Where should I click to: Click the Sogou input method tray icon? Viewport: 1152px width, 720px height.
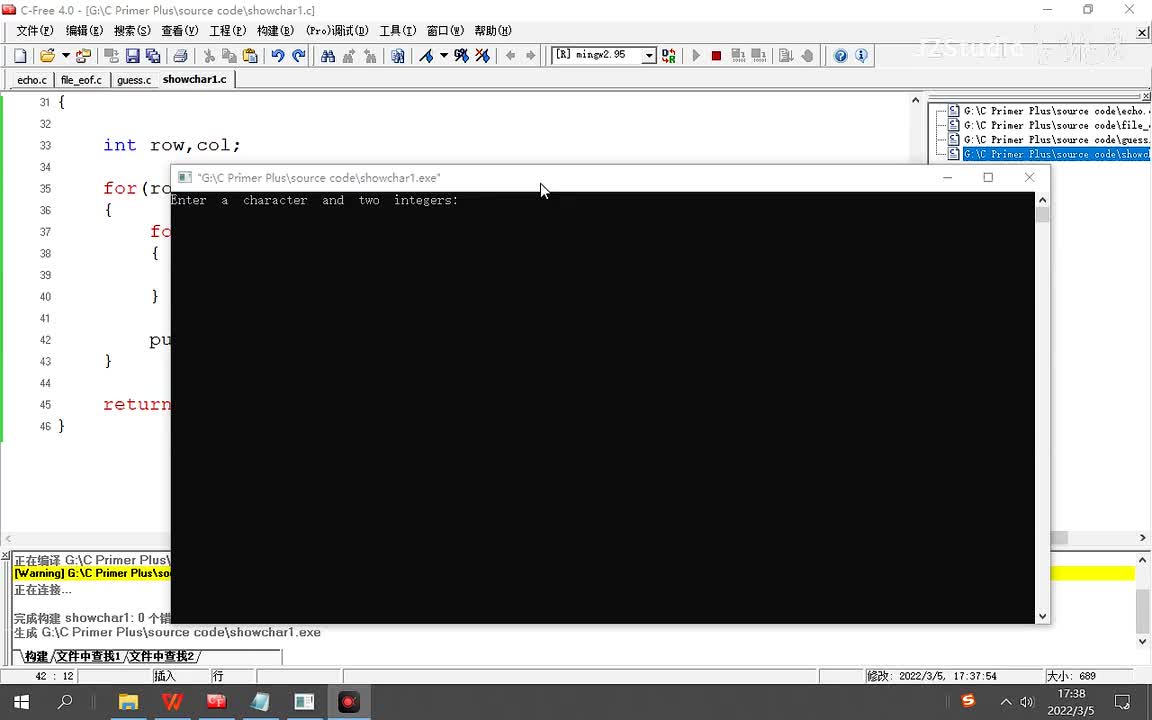tap(968, 701)
